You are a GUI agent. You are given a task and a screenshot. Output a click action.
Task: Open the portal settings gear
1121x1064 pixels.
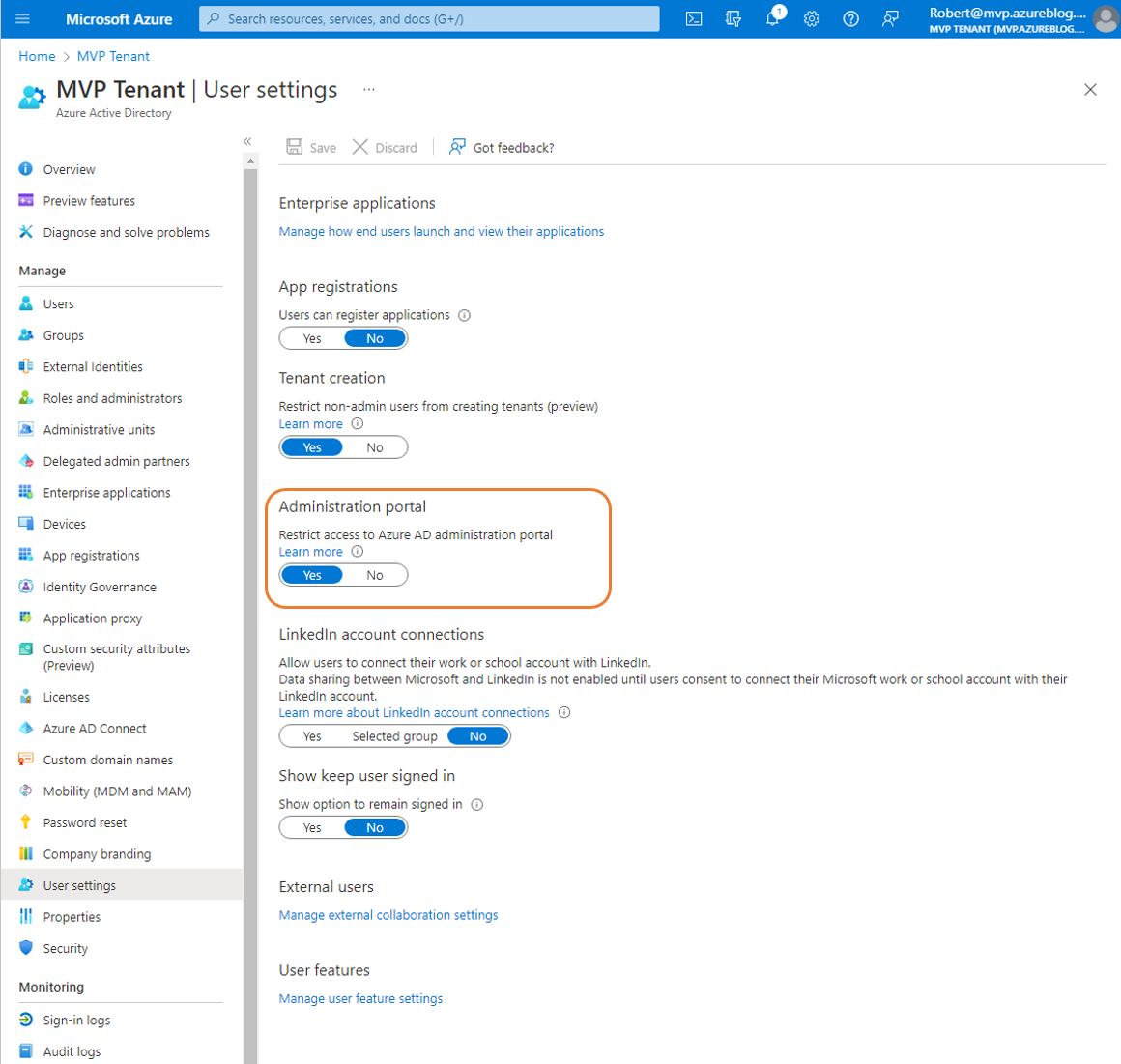[812, 18]
